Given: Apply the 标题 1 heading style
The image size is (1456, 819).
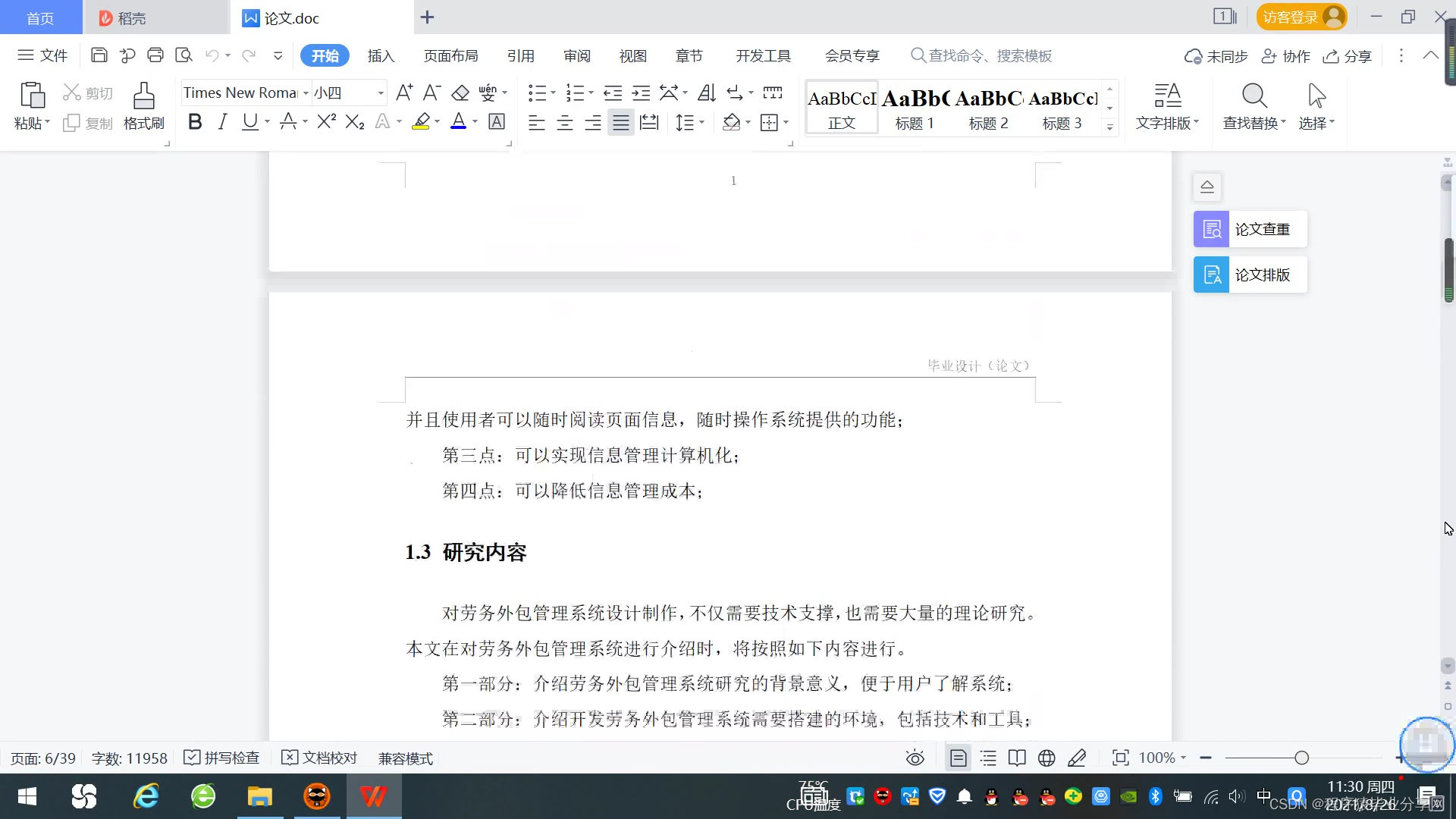Looking at the screenshot, I should coord(915,108).
